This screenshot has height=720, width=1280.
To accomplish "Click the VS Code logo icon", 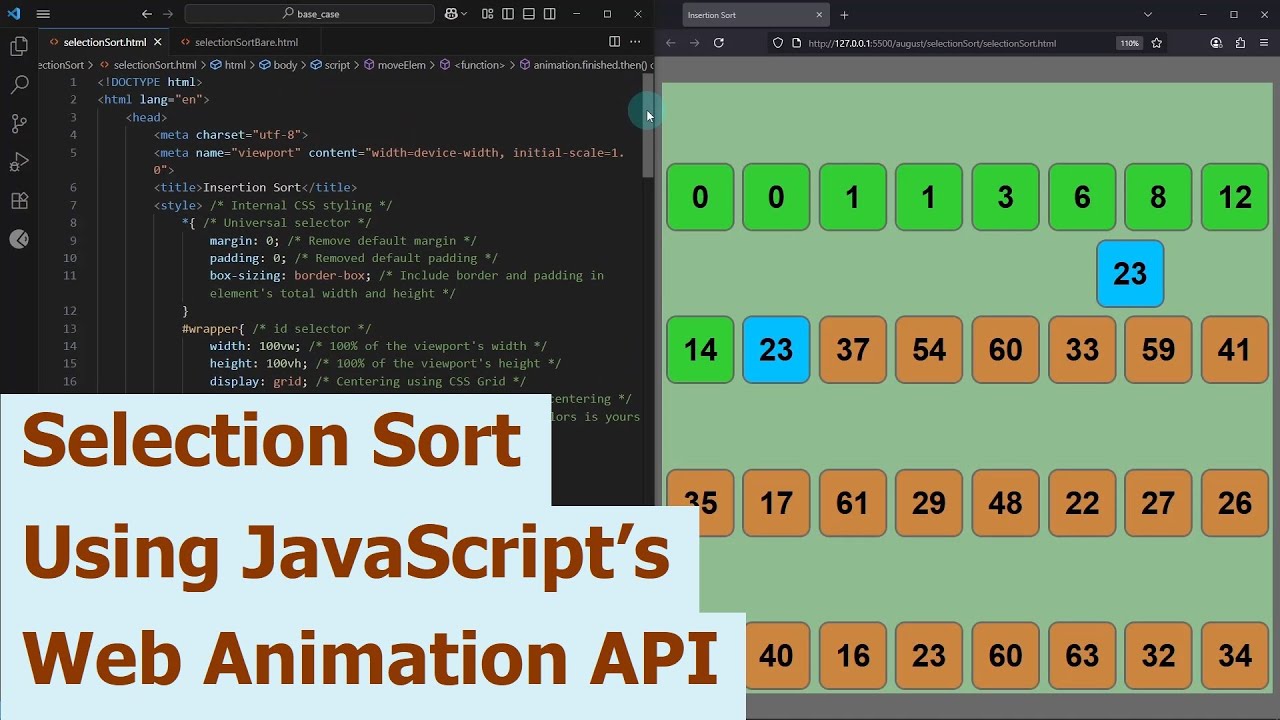I will (x=14, y=14).
